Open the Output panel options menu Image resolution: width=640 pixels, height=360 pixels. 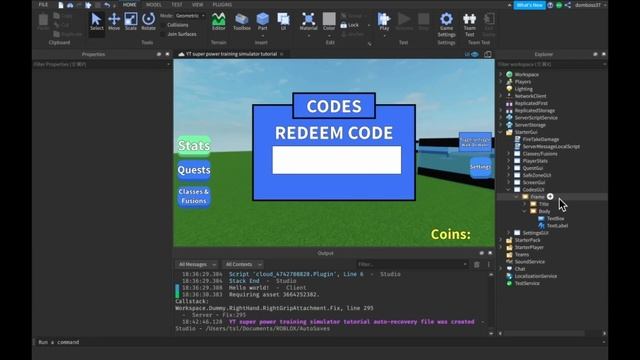pos(489,264)
